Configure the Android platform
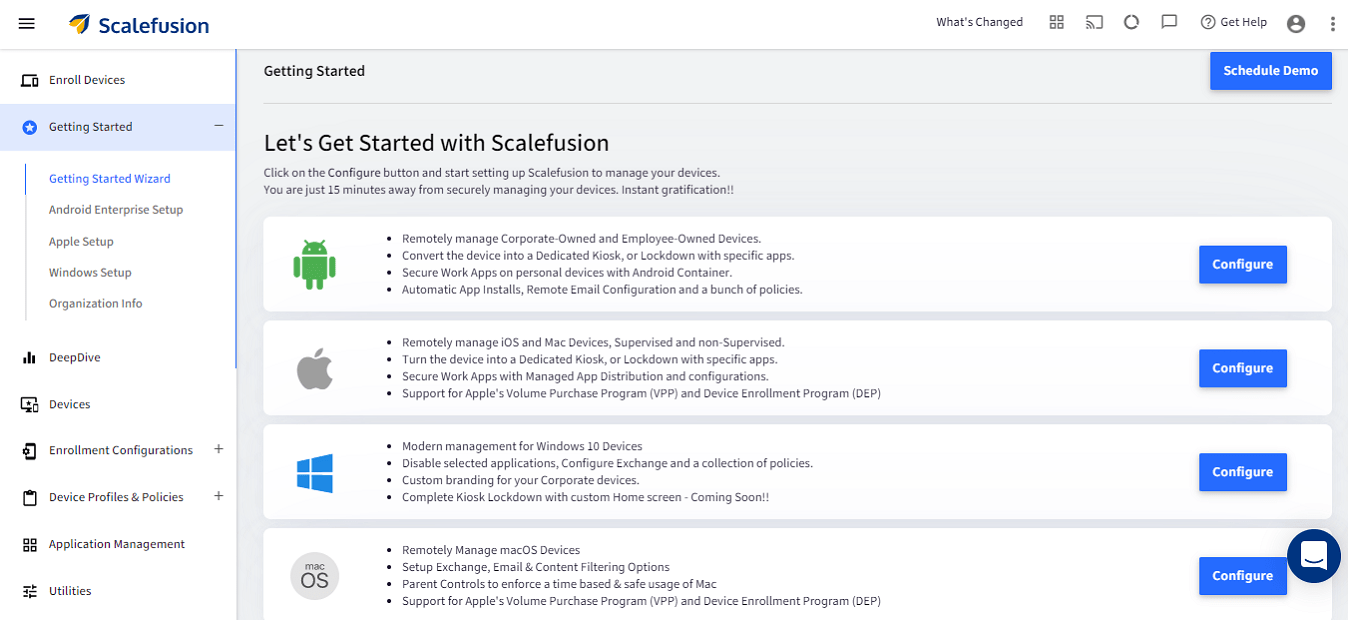This screenshot has height=620, width=1348. click(1242, 265)
